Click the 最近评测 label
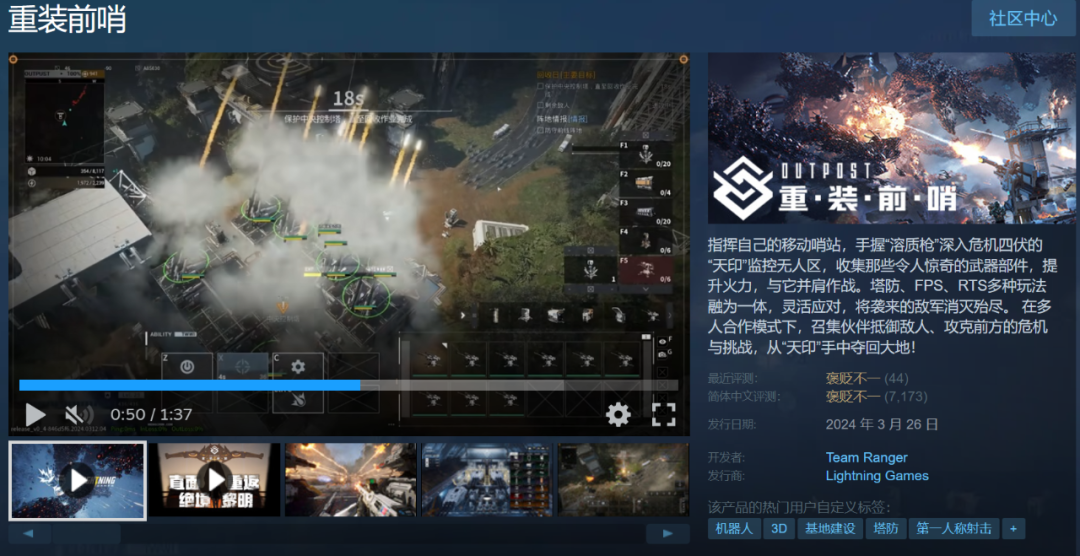 (732, 378)
